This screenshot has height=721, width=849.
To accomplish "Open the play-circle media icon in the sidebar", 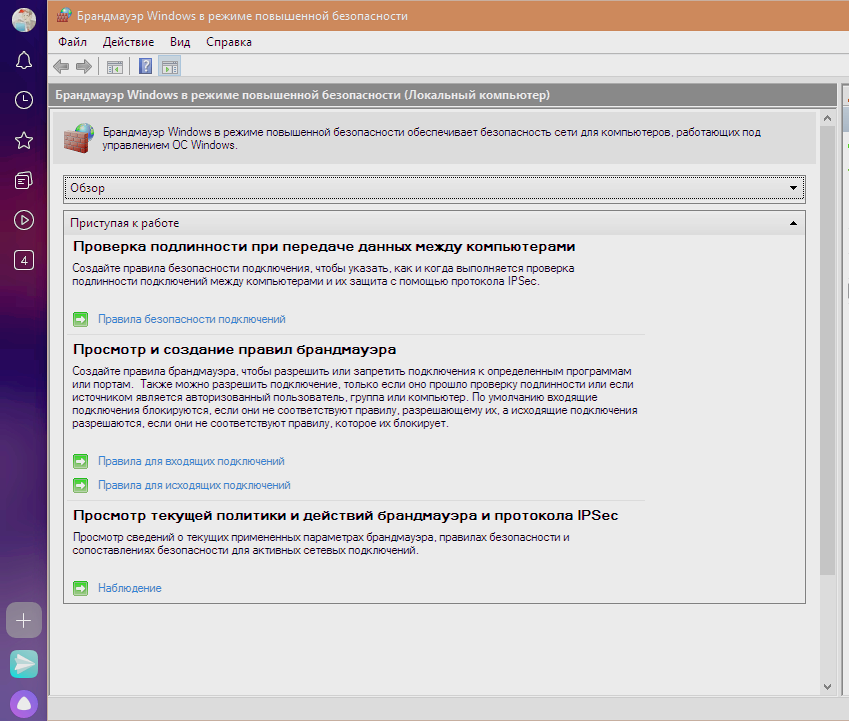I will click(24, 220).
